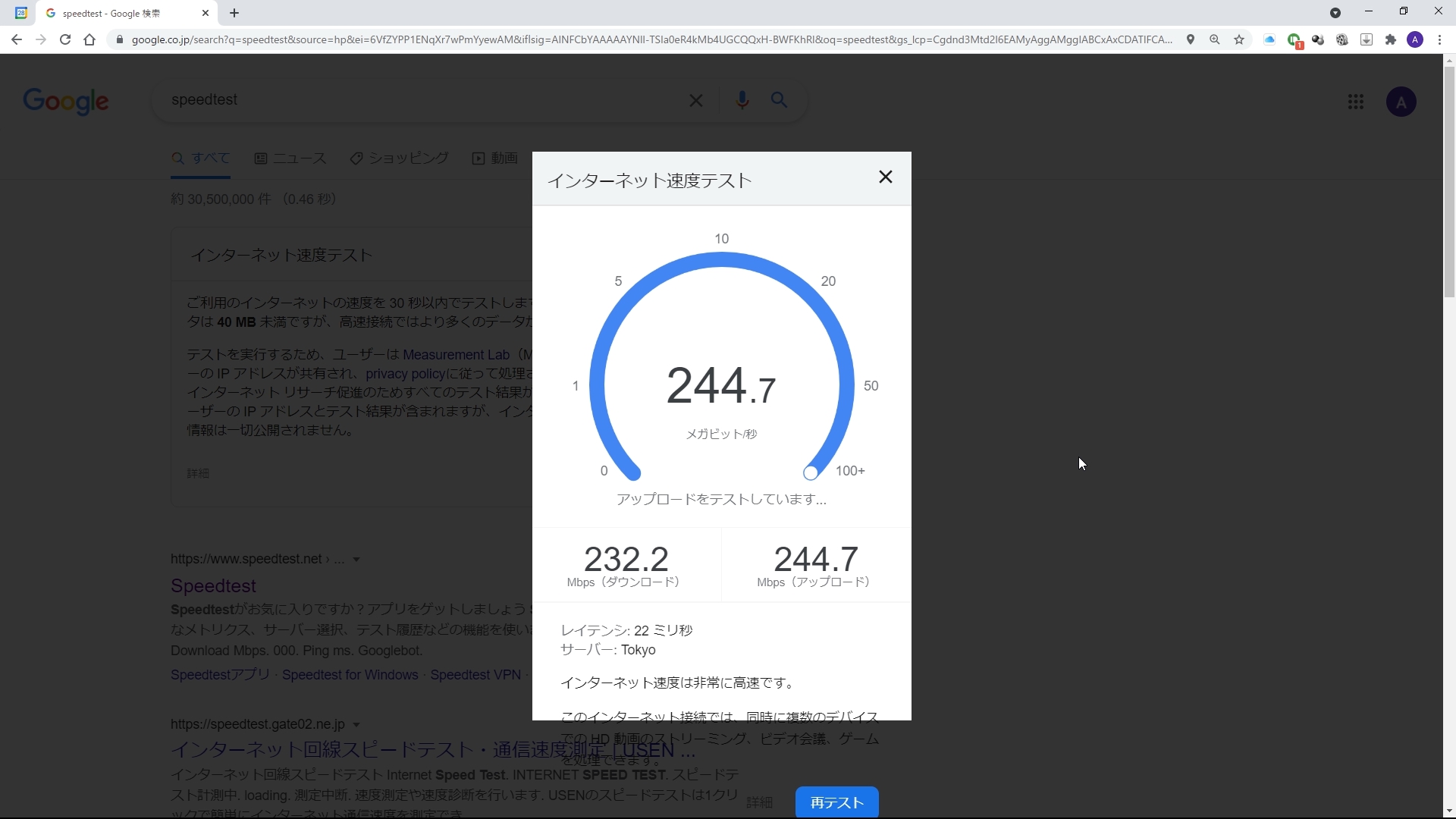Click the 再テスト button
The image size is (1456, 819).
point(836,802)
